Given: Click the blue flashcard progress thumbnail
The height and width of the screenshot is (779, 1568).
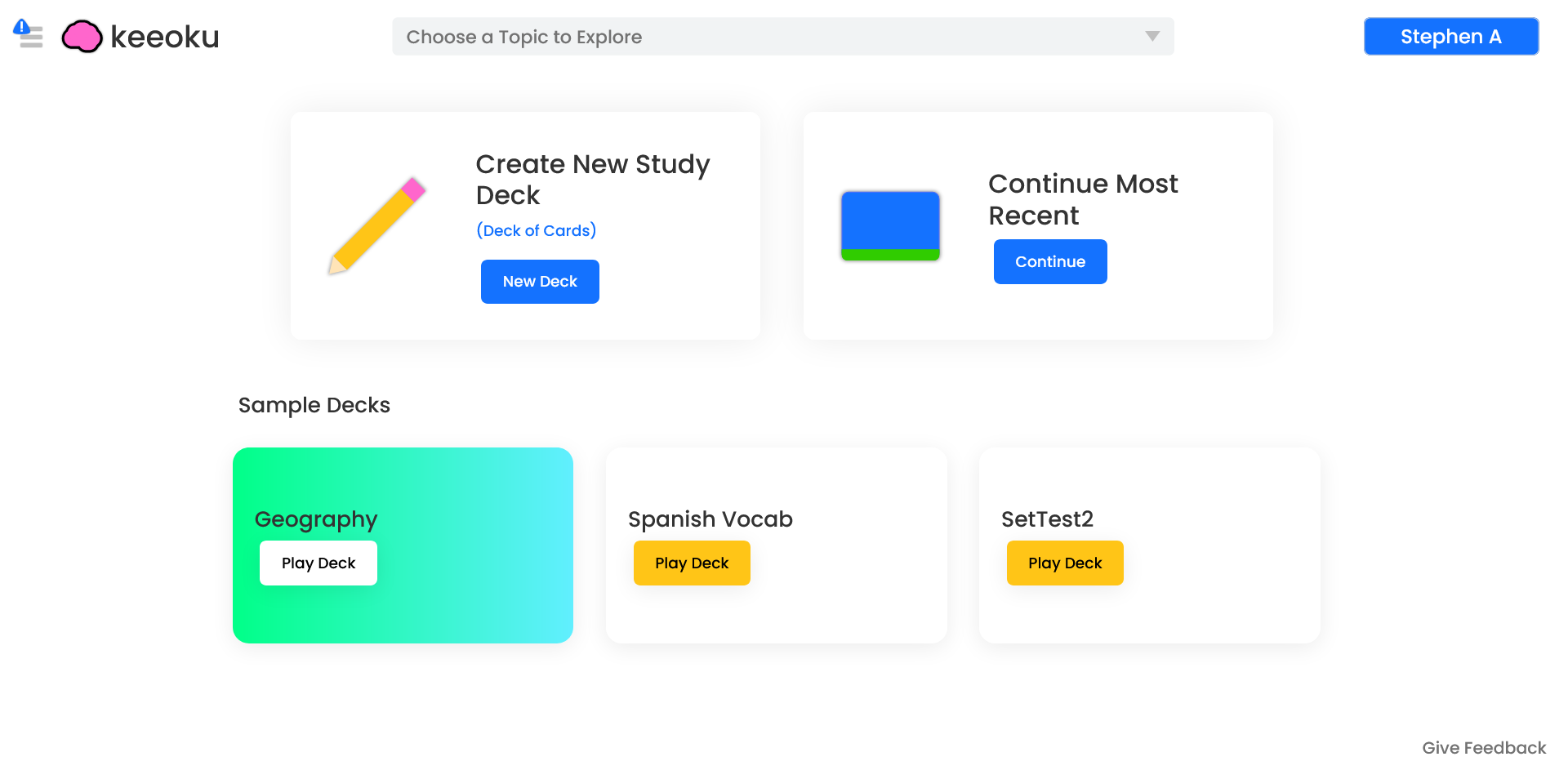Looking at the screenshot, I should [890, 226].
